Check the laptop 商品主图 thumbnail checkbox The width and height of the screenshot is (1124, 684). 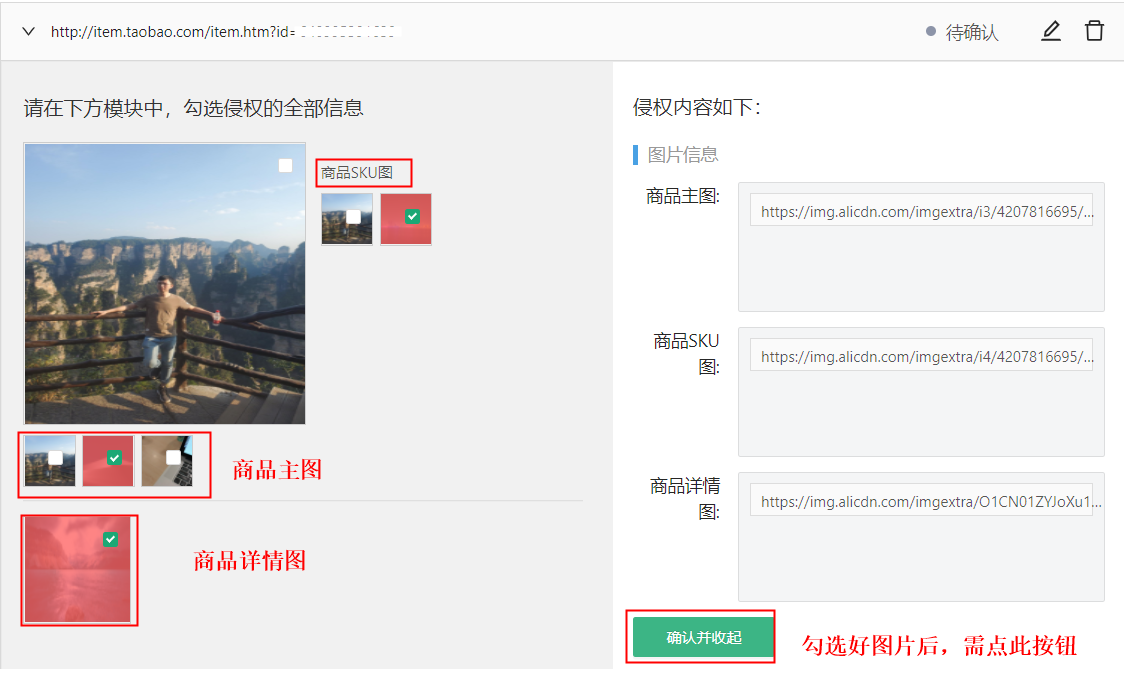pyautogui.click(x=173, y=457)
